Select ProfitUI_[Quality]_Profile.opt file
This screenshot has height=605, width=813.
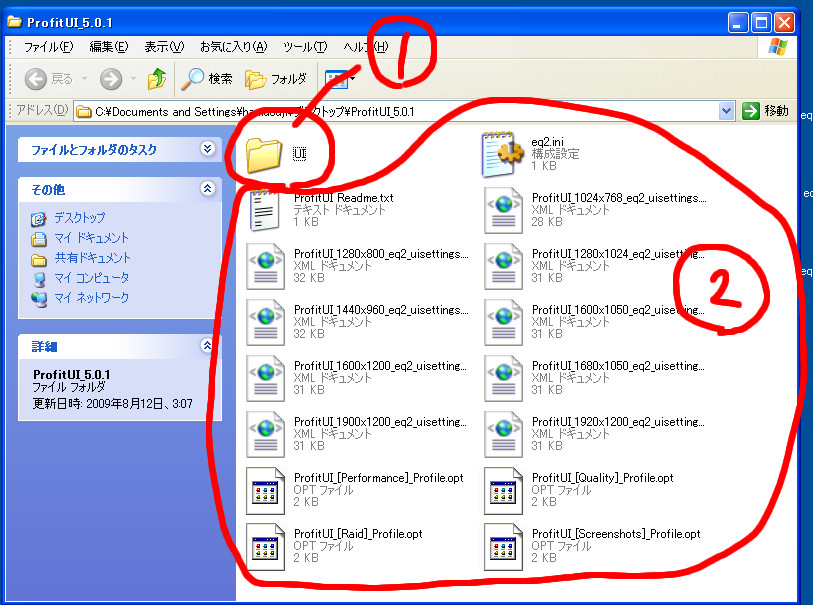click(579, 490)
